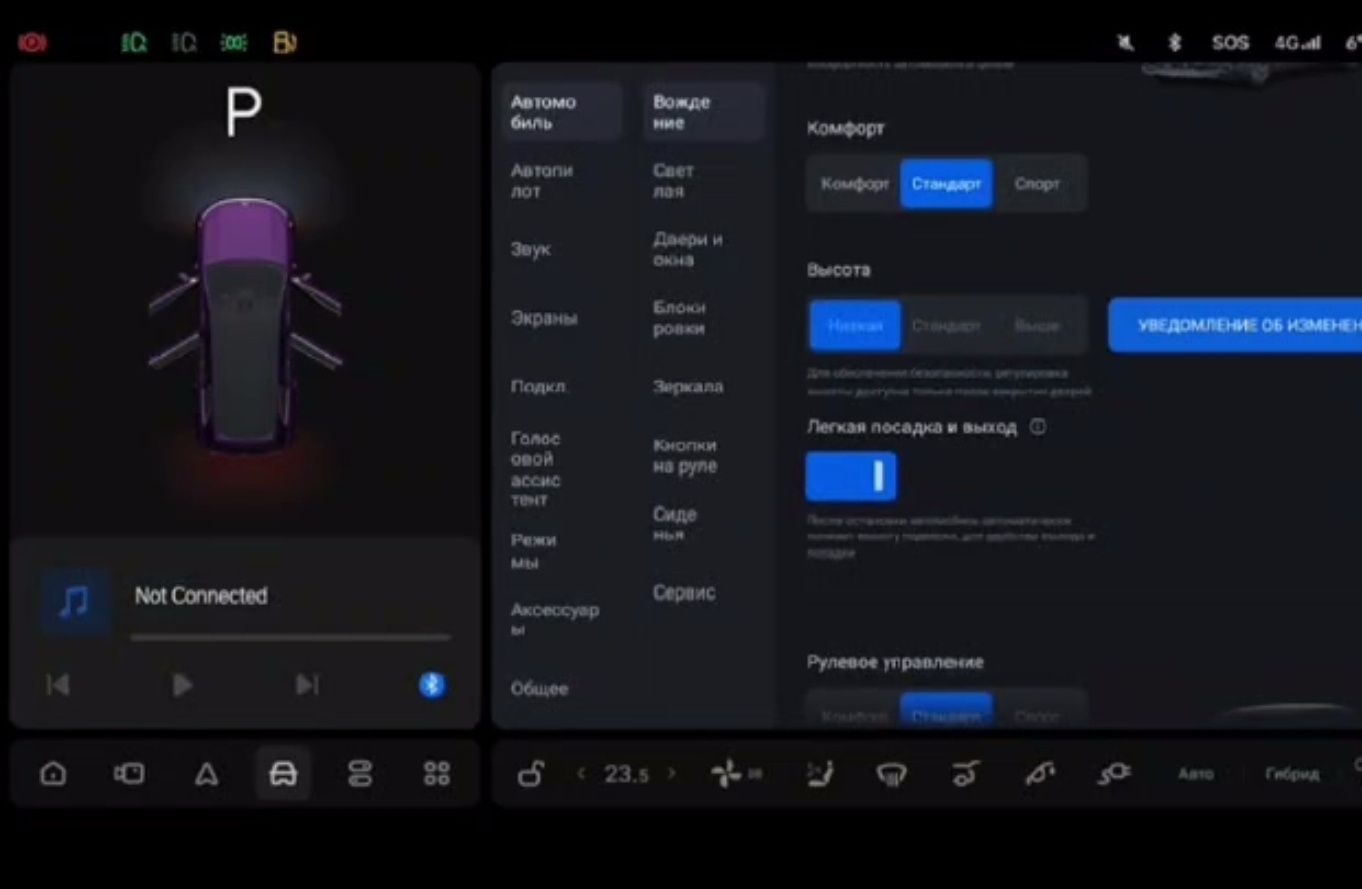The height and width of the screenshot is (889, 1362).
Task: Tap the 23.5 temperature value
Action: point(626,774)
